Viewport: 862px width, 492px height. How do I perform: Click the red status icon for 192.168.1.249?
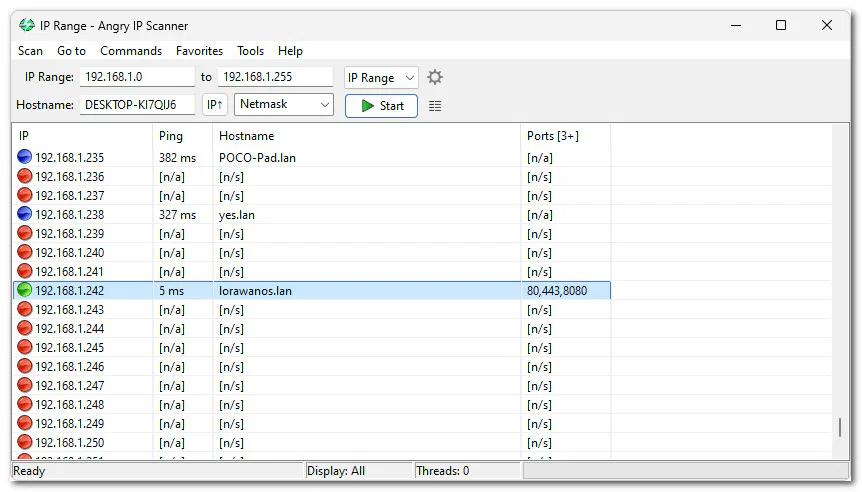(x=24, y=423)
